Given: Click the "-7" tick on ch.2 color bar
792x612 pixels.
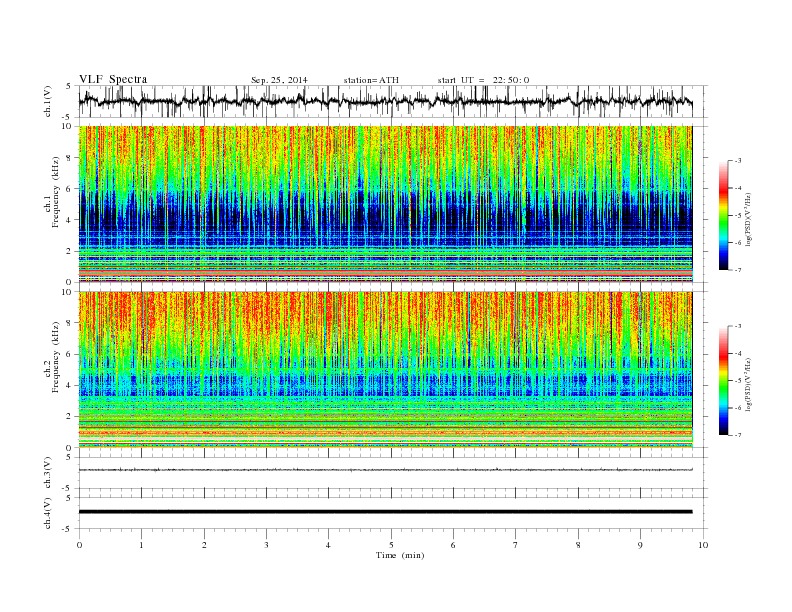Looking at the screenshot, I should pos(738,435).
